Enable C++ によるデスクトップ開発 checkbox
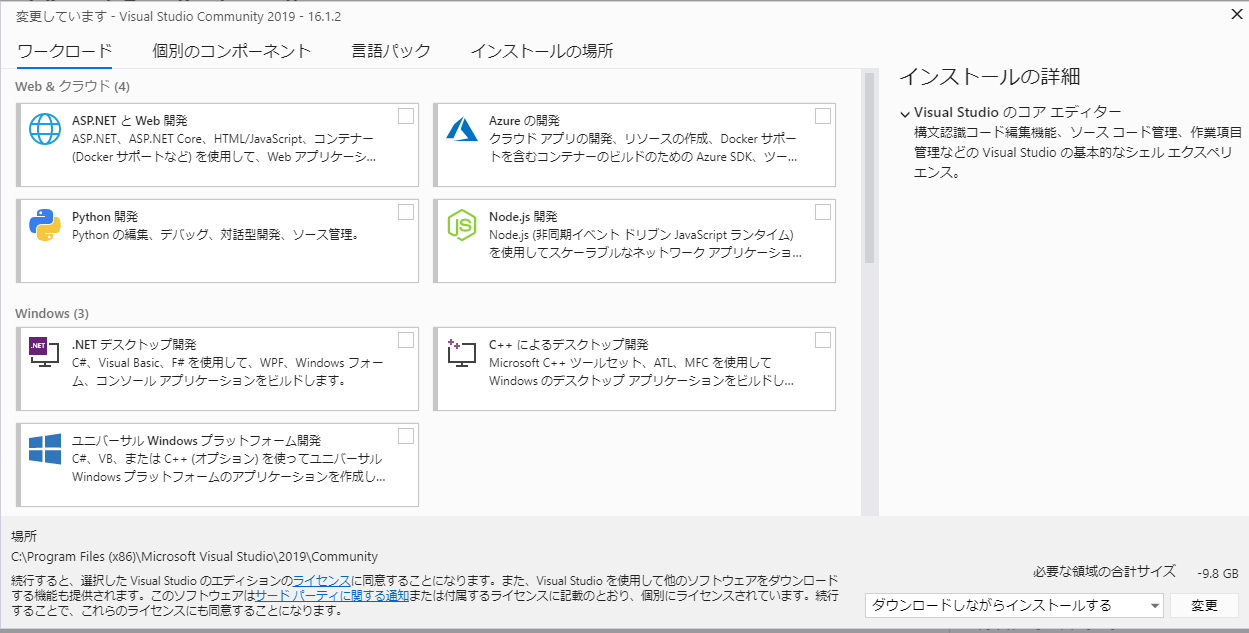Viewport: 1249px width, 633px height. click(x=823, y=340)
